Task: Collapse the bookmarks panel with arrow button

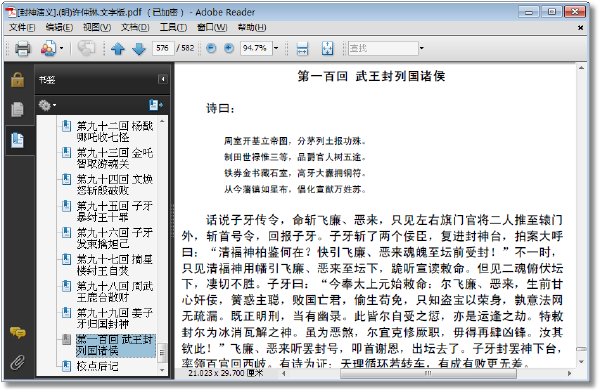Action: [x=163, y=79]
